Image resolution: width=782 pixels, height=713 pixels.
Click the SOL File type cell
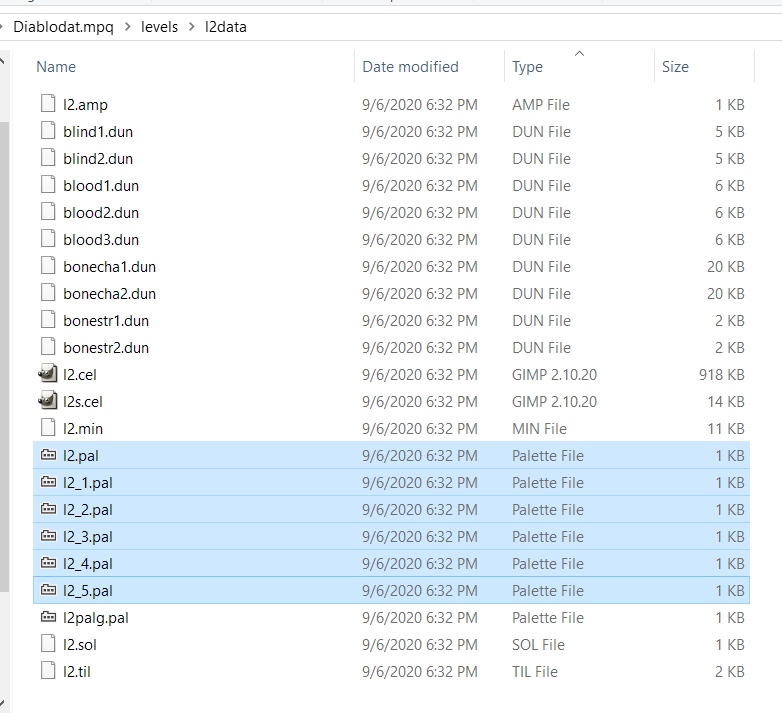[x=538, y=644]
